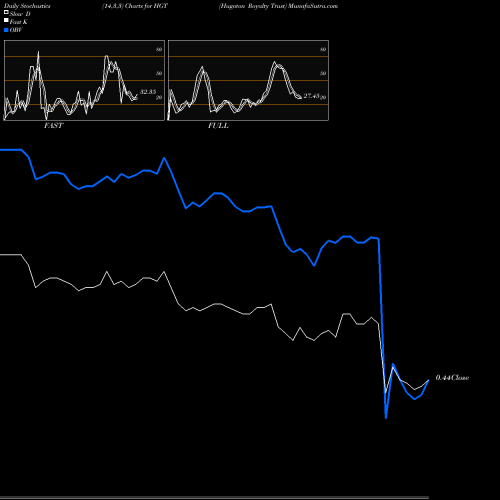Click the FAST chart caption
This screenshot has height=500, width=500.
(53, 126)
